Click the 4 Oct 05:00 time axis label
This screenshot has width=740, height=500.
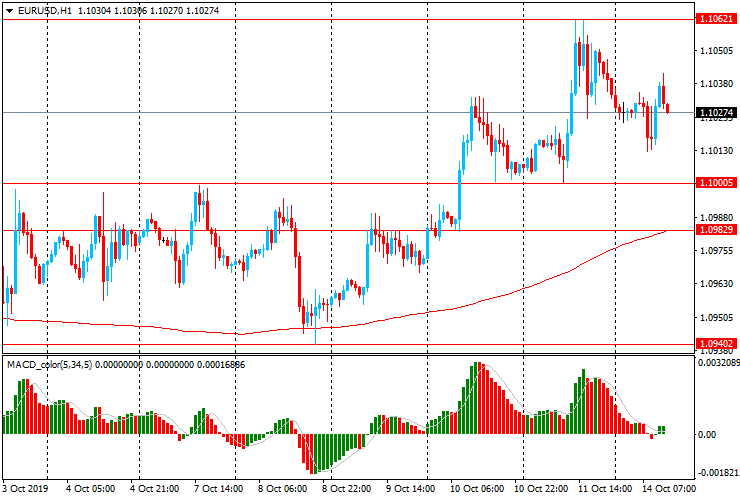tap(90, 489)
